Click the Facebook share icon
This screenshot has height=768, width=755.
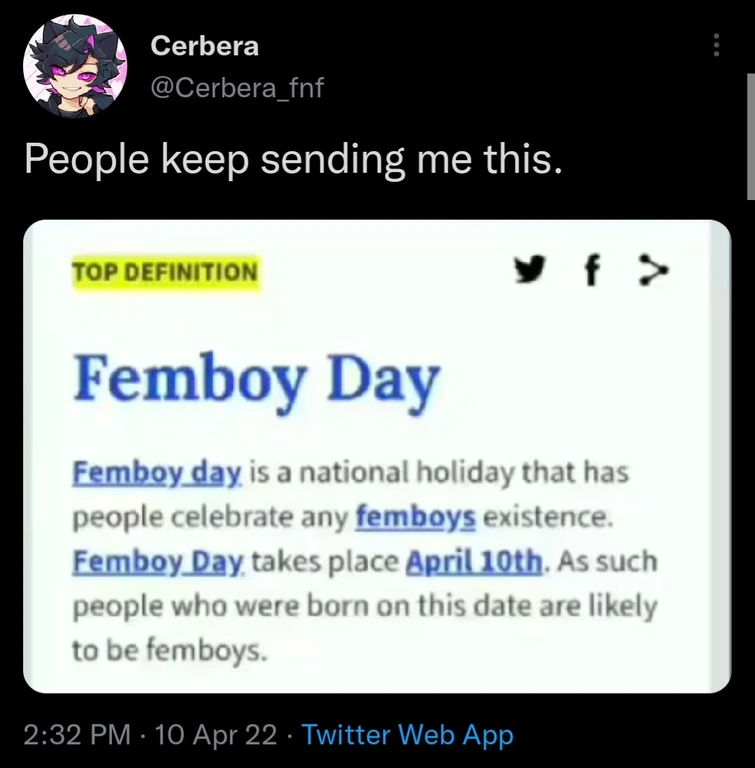[592, 271]
